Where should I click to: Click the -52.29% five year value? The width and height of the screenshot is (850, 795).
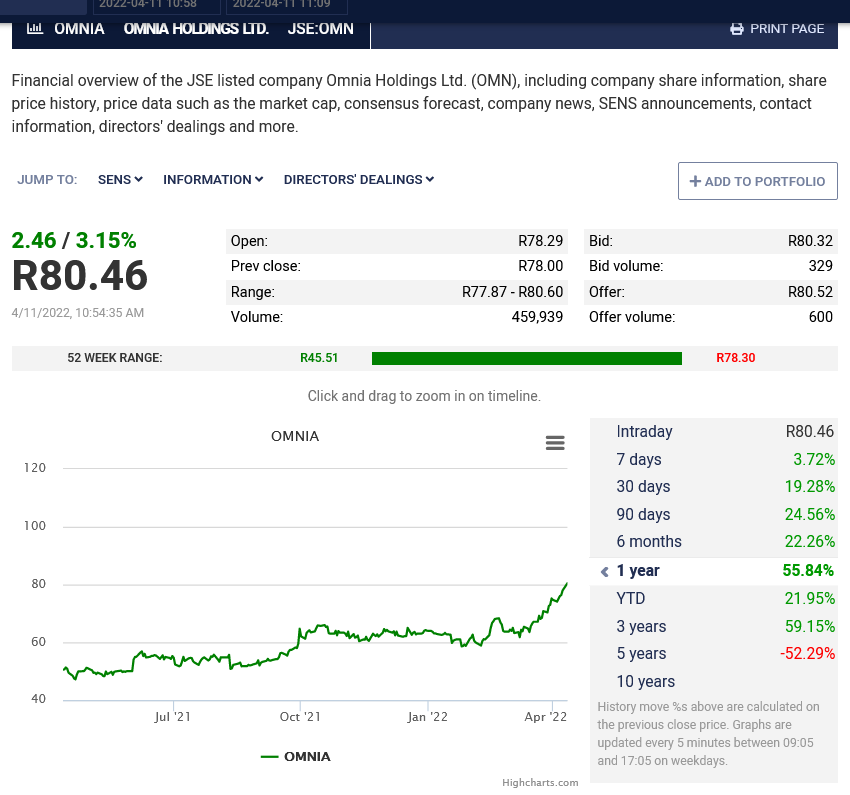pyautogui.click(x=807, y=654)
